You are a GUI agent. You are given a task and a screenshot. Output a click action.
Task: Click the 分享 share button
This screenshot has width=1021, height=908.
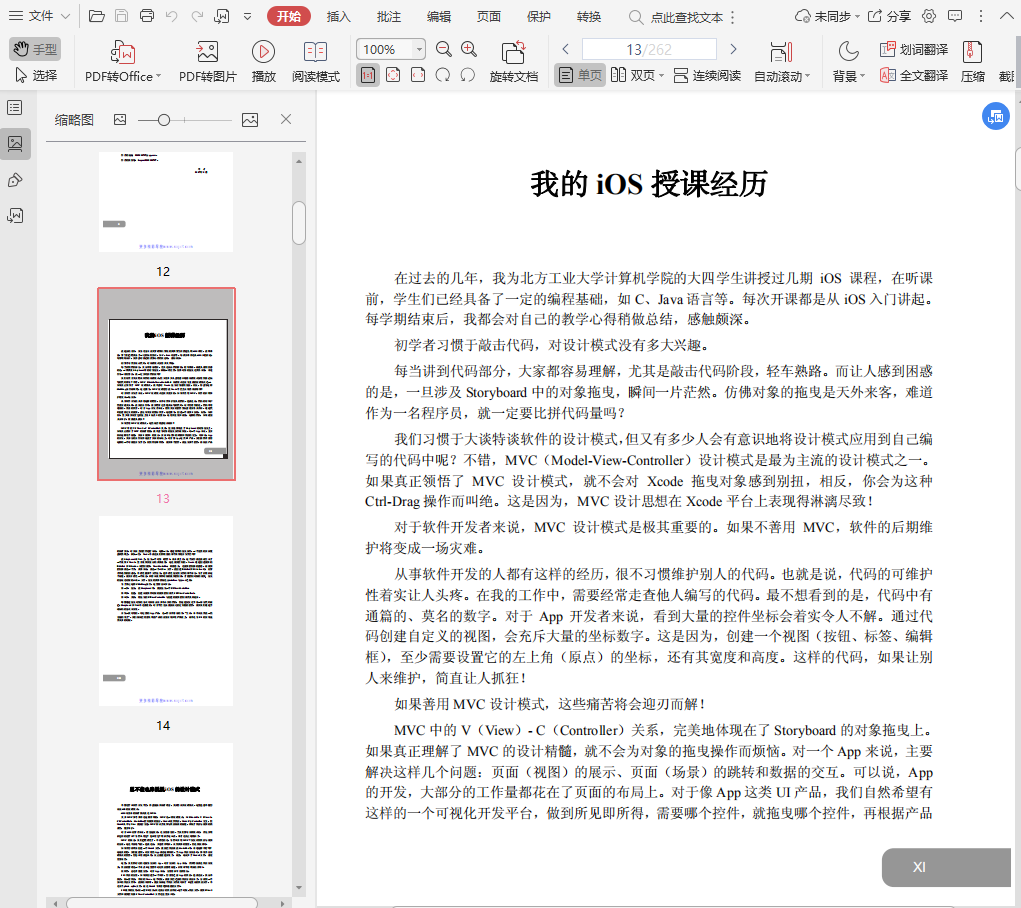click(x=889, y=16)
